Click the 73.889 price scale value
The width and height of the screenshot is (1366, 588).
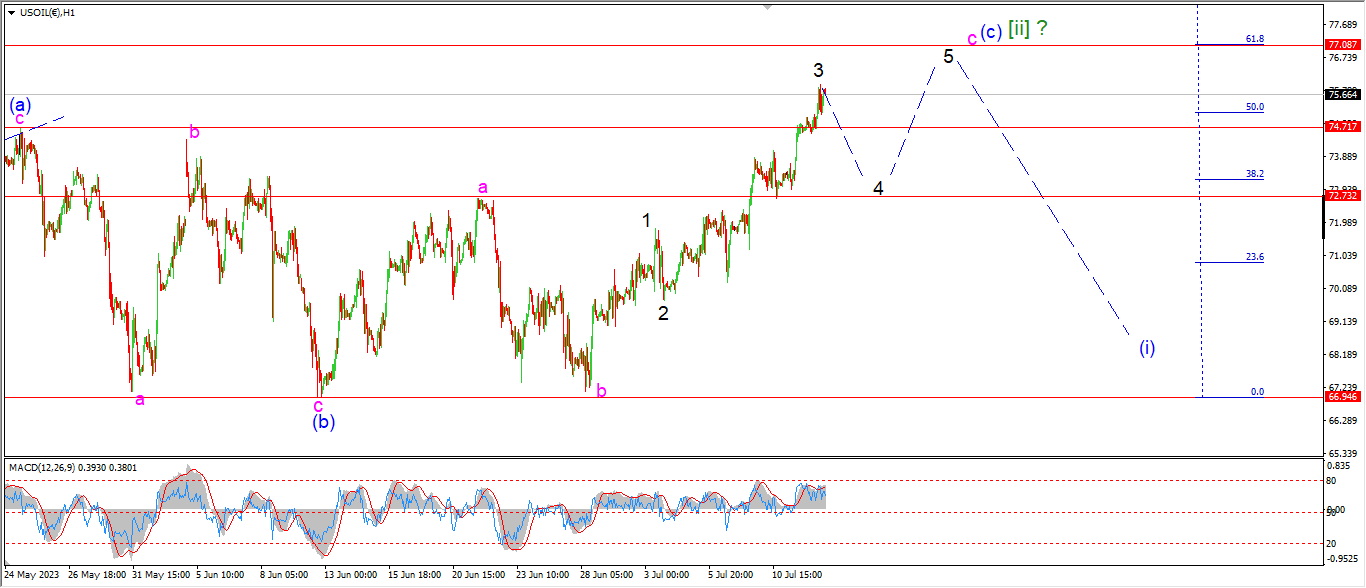(1341, 156)
